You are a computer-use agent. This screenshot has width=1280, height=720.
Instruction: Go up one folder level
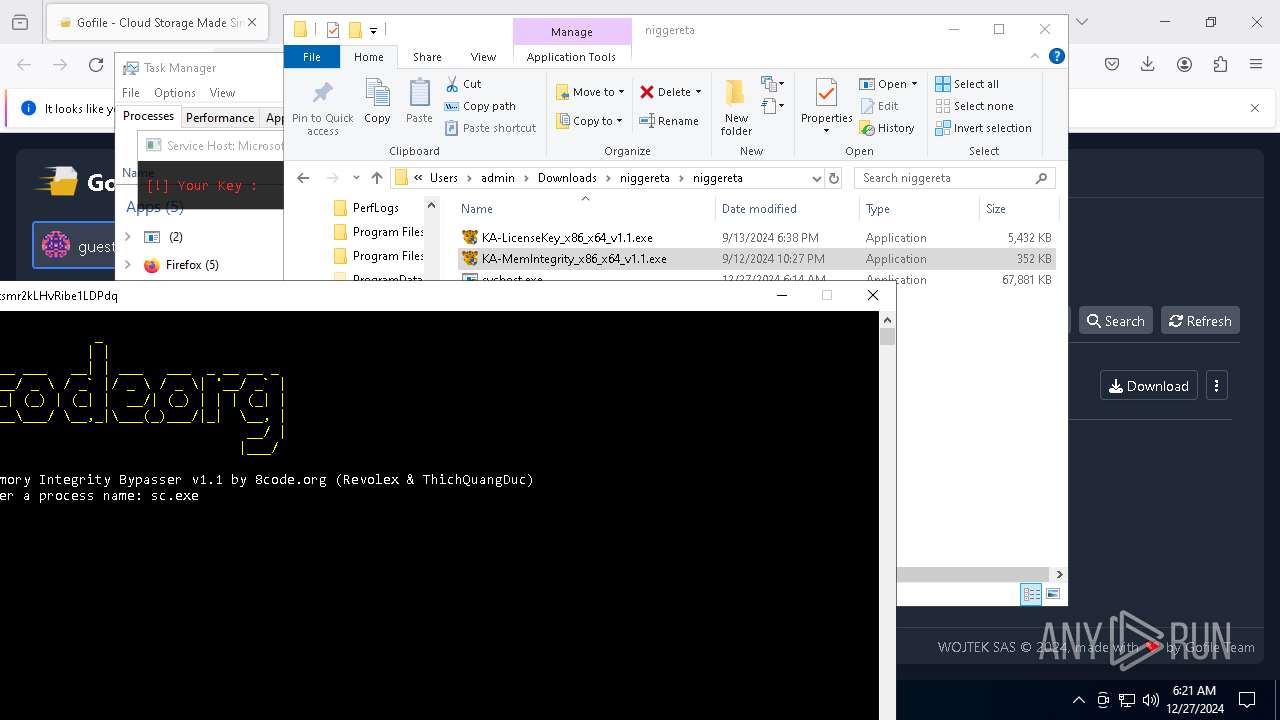tap(376, 178)
